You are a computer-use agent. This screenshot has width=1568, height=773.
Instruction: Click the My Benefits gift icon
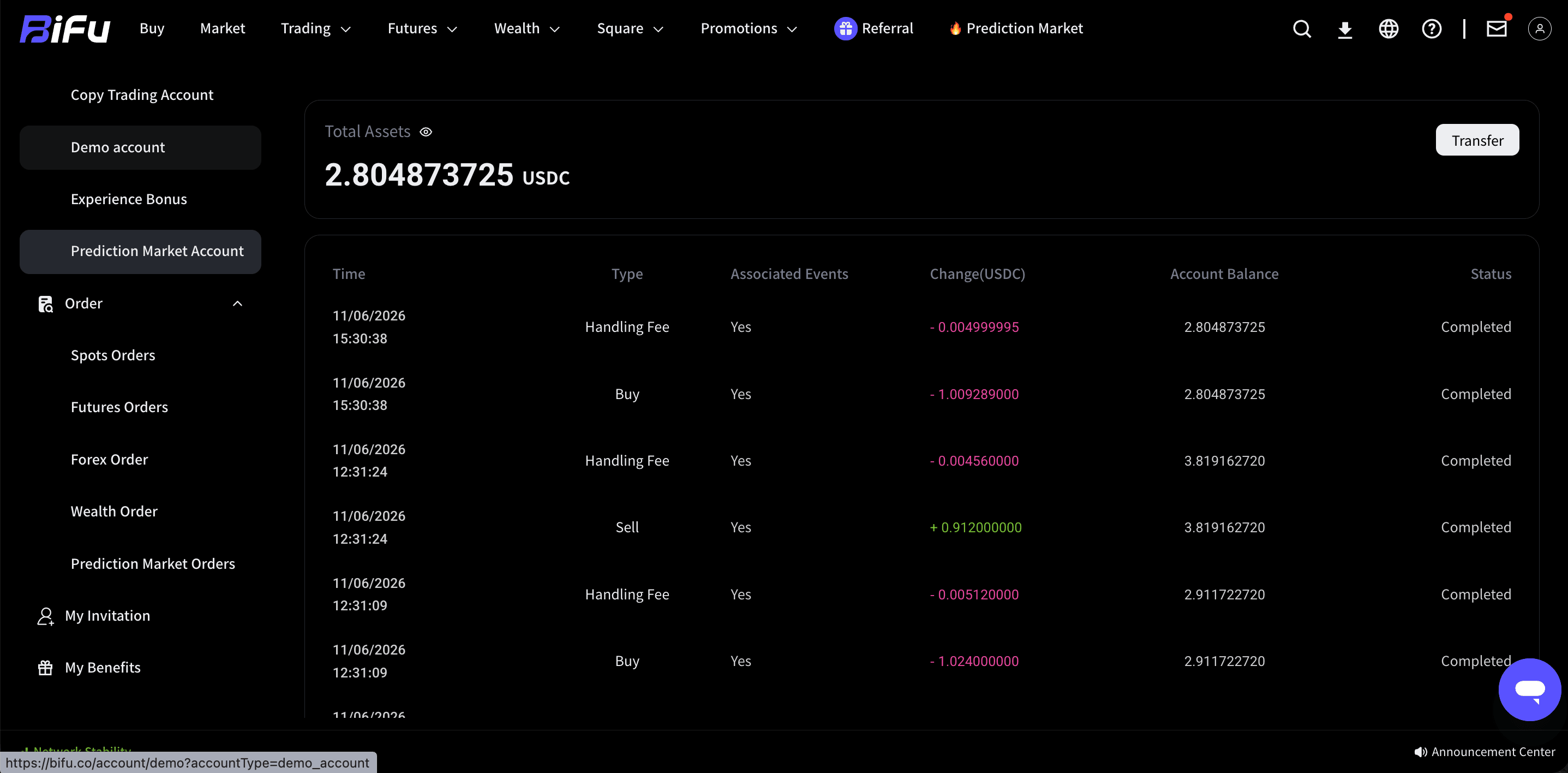[46, 668]
